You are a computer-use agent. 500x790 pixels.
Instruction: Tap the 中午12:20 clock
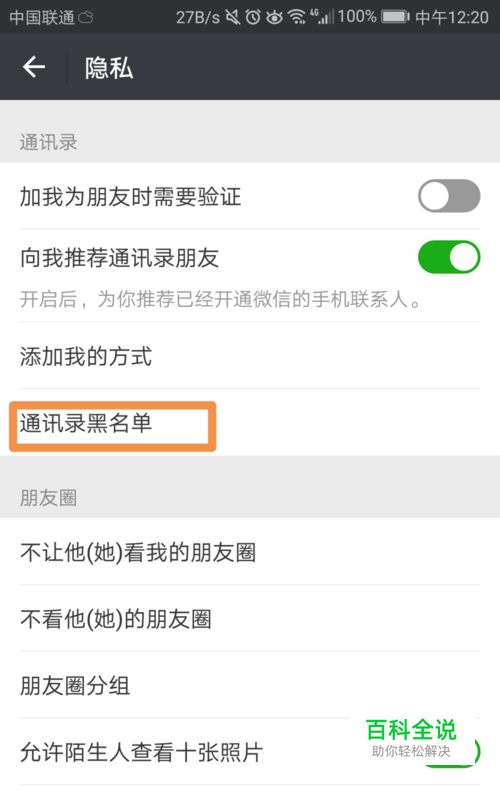point(452,18)
